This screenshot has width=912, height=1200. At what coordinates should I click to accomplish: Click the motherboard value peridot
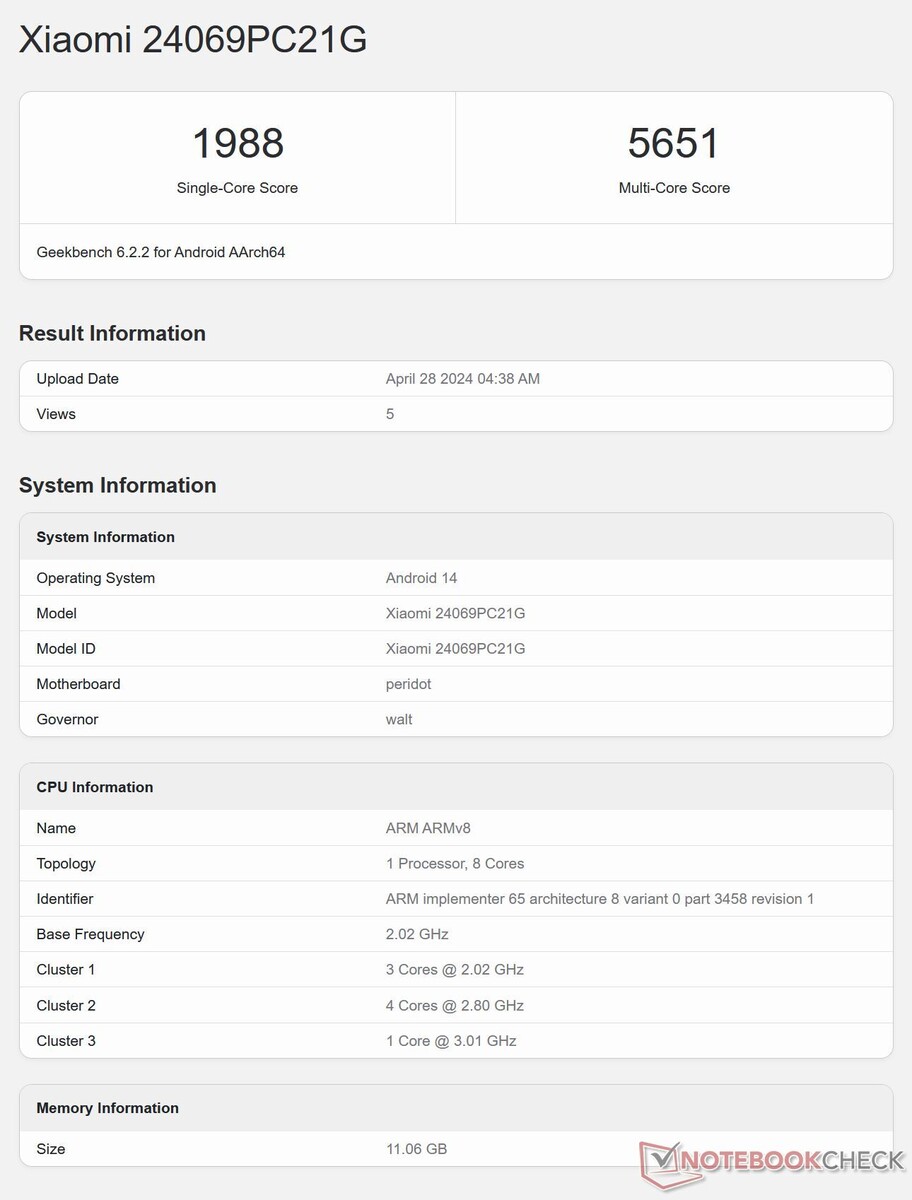(x=408, y=684)
